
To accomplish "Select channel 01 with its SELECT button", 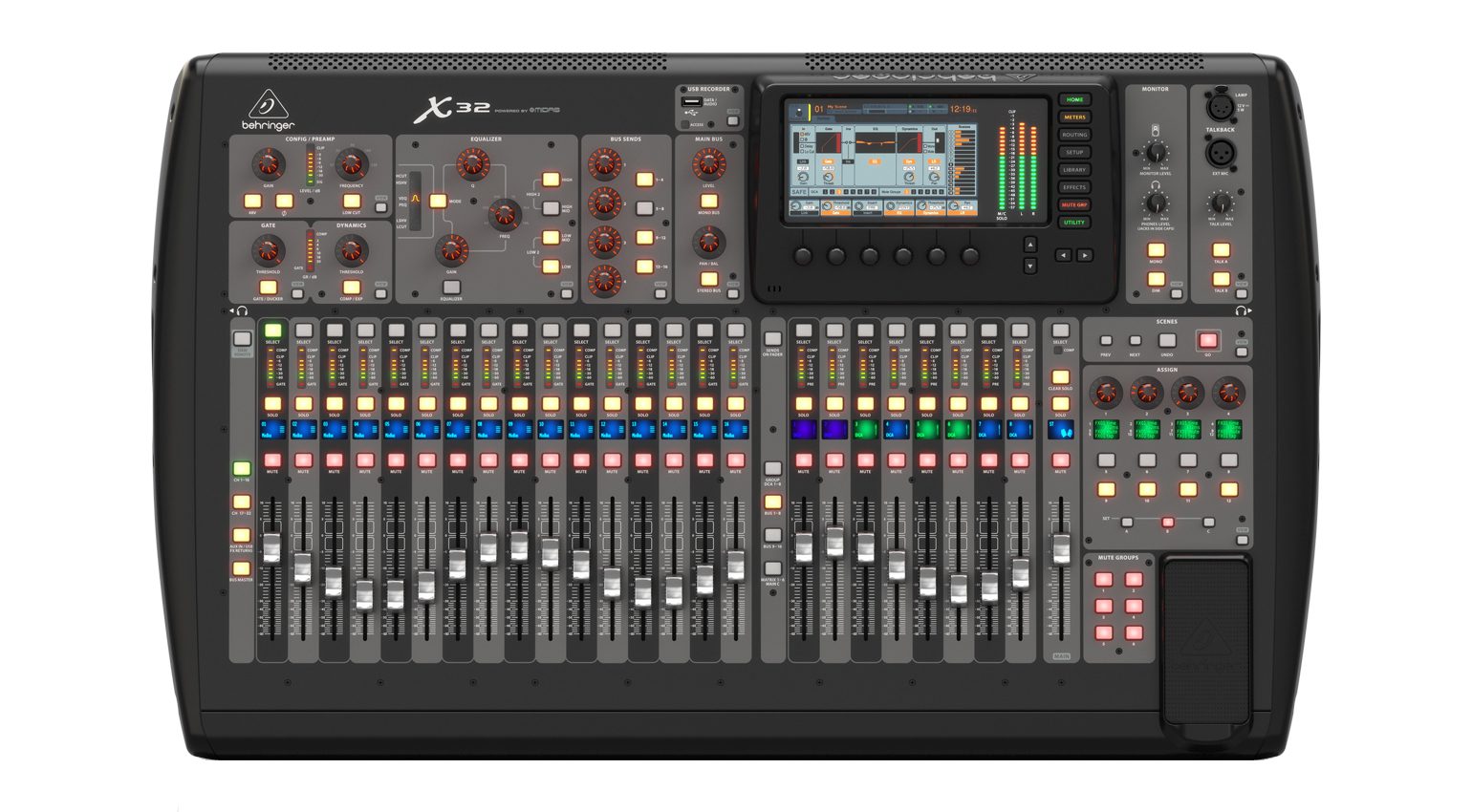I will click(272, 331).
